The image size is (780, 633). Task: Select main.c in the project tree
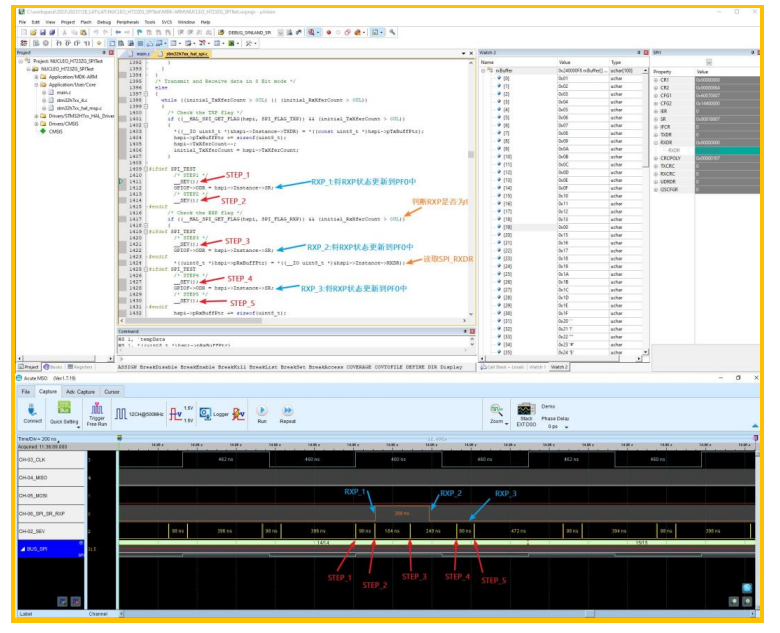click(63, 93)
